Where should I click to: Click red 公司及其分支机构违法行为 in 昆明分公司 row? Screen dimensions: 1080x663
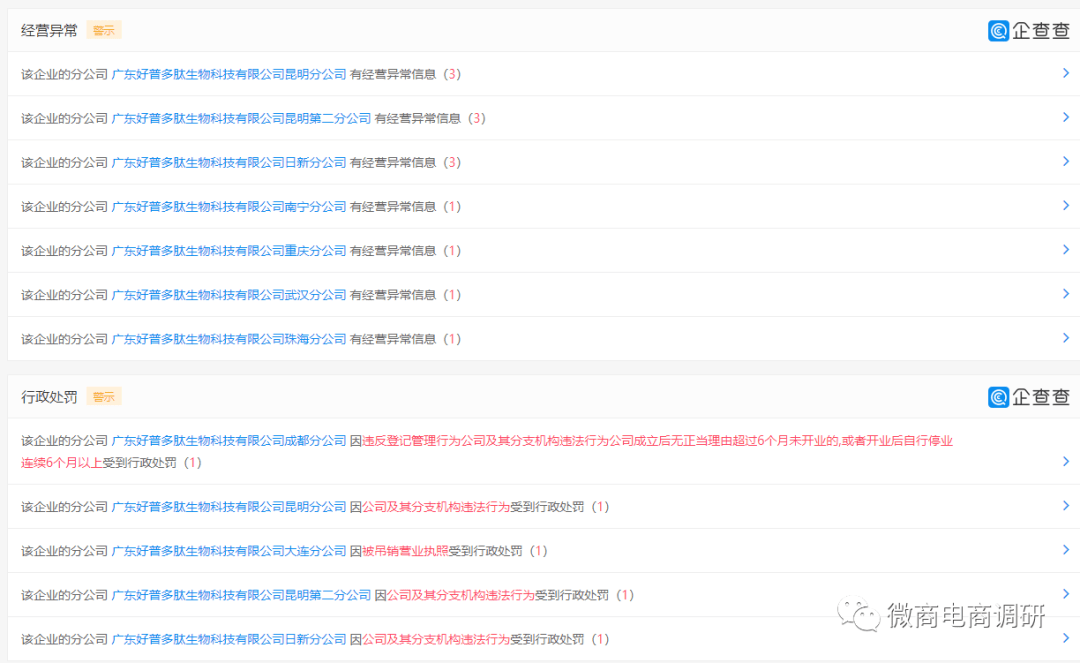436,506
